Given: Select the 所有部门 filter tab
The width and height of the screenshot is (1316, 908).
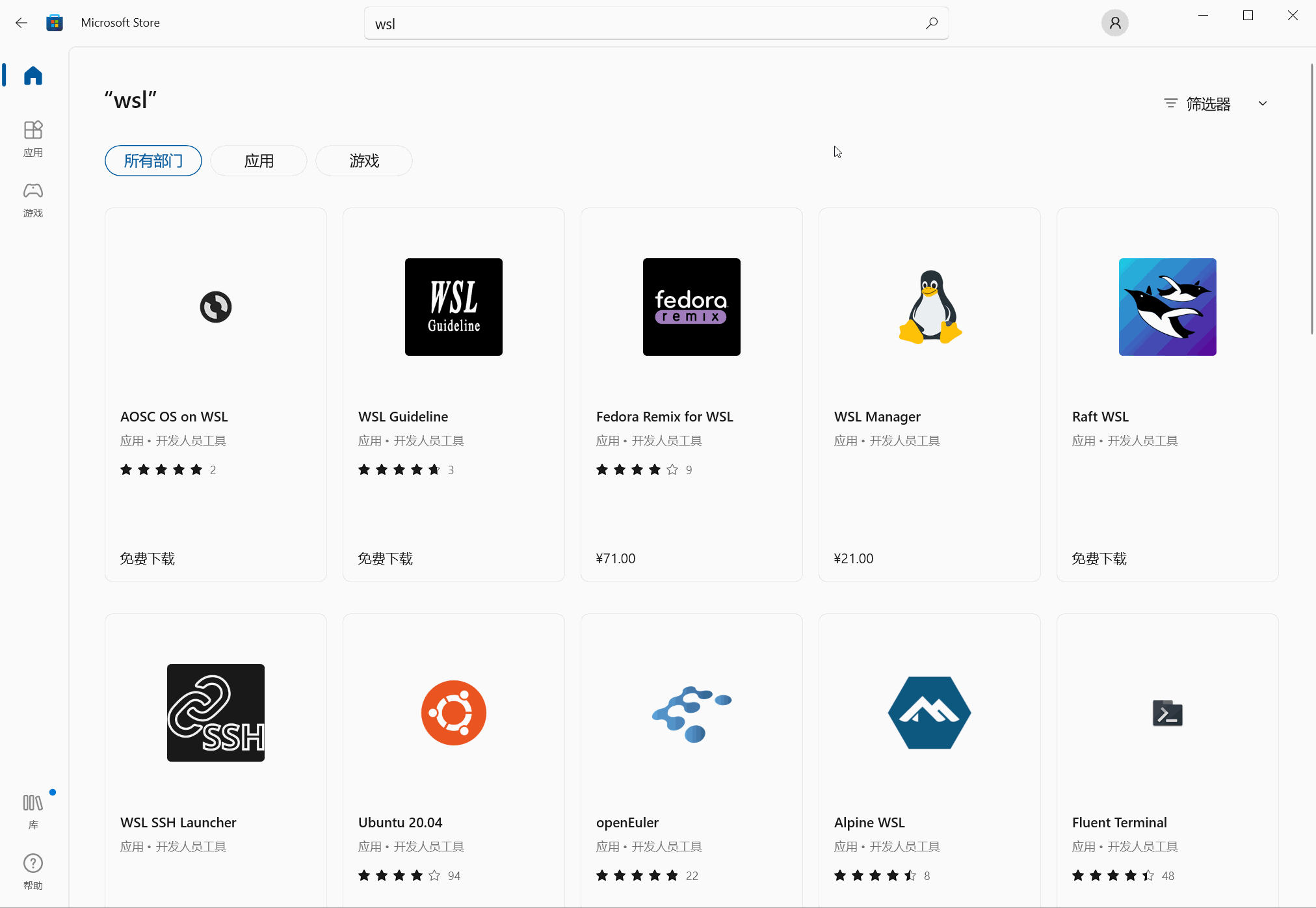Looking at the screenshot, I should tap(153, 161).
